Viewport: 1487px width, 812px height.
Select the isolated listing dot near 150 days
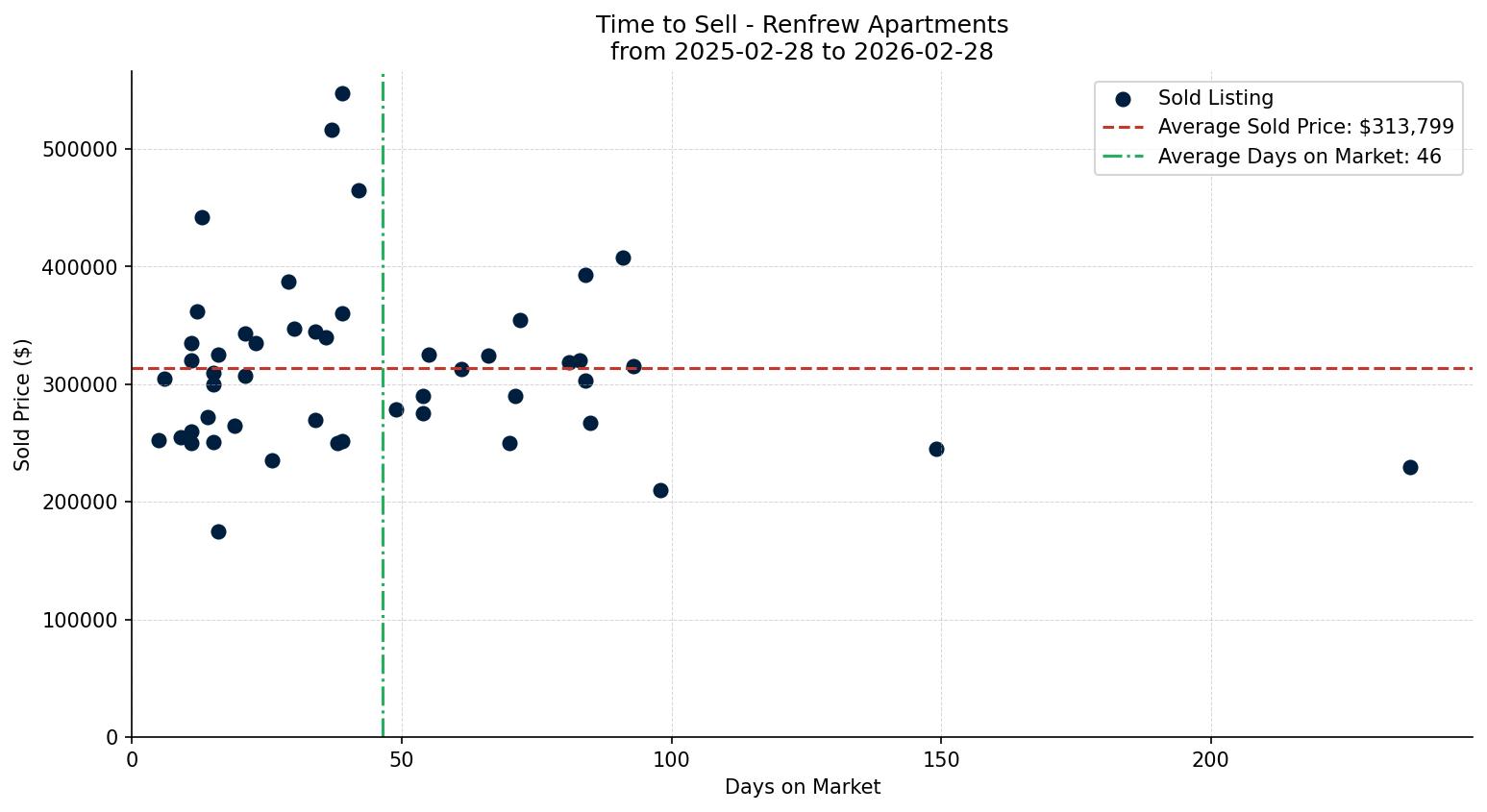pyautogui.click(x=936, y=449)
